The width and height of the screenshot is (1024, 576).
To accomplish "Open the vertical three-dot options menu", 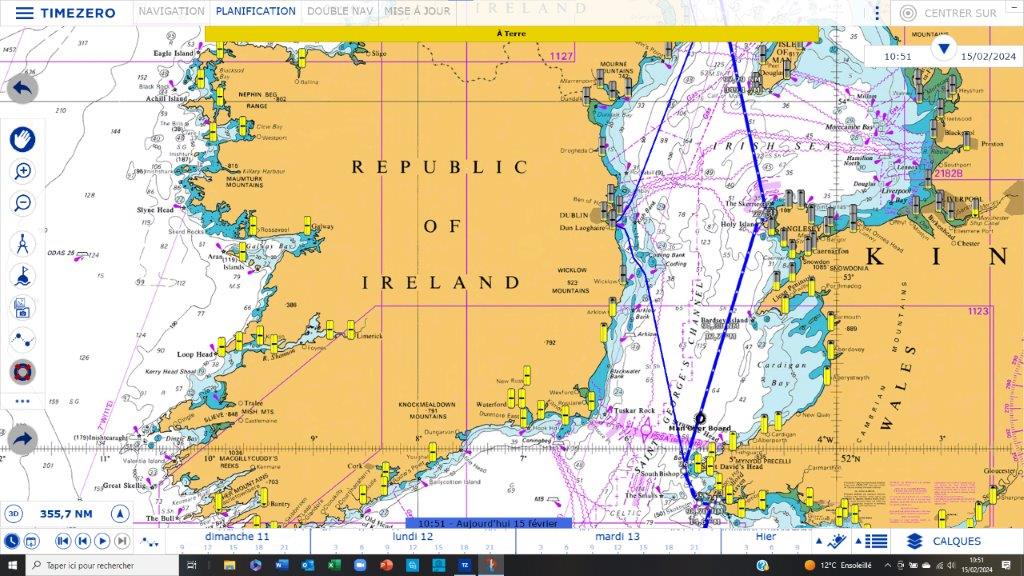I will pos(877,12).
